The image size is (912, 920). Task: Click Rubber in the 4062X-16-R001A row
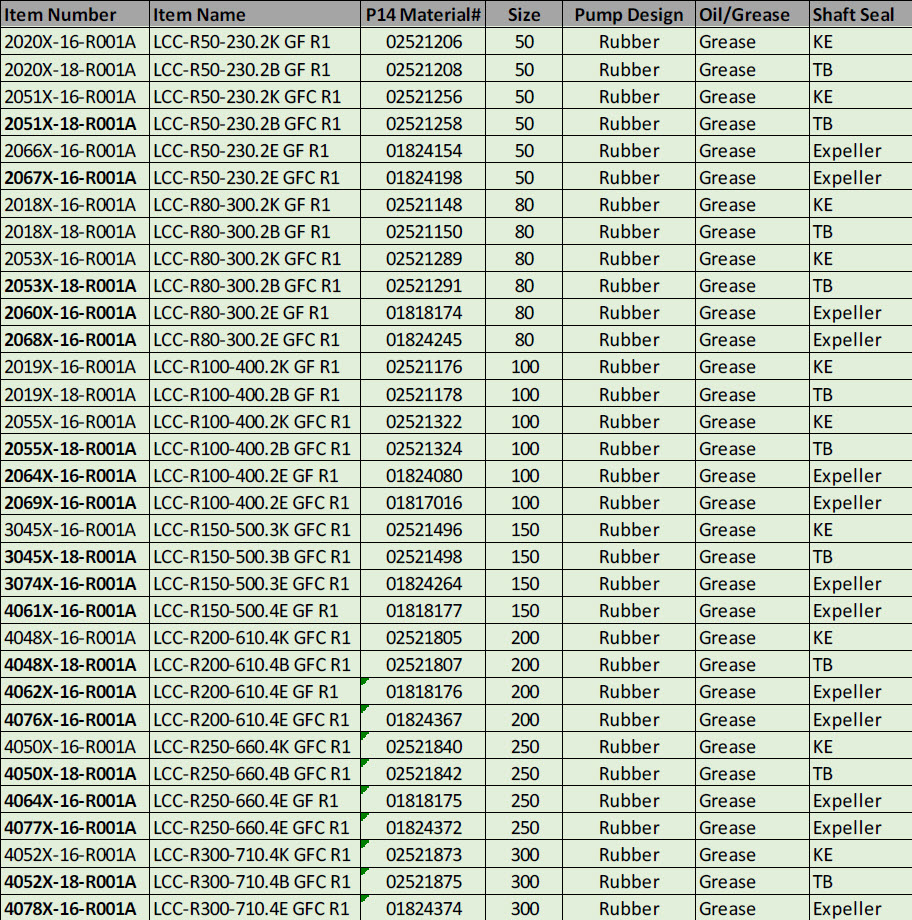point(629,691)
